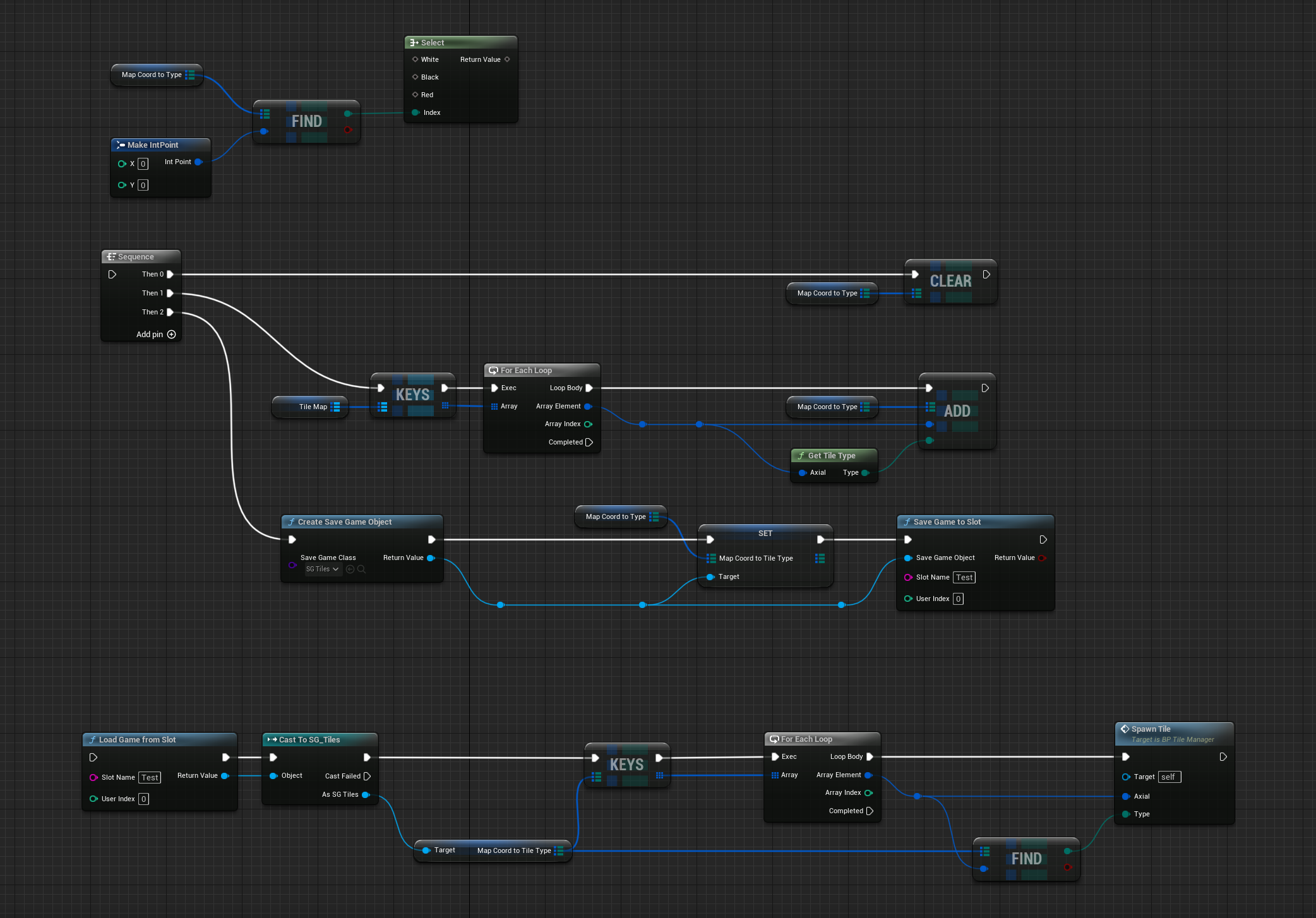Click the Axial input pin on Spawn Tile
Screen dimensions: 1316x918
(1125, 796)
